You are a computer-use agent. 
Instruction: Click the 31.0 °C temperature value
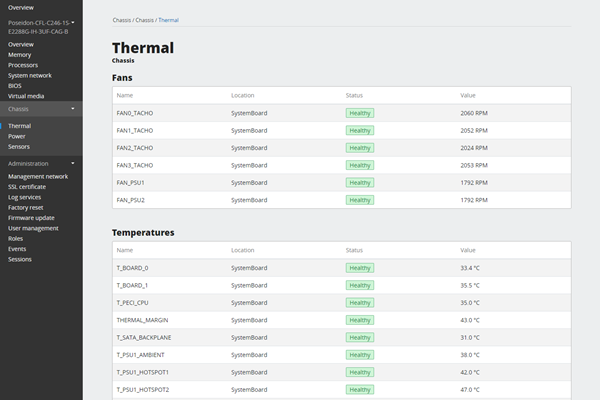[x=470, y=338]
